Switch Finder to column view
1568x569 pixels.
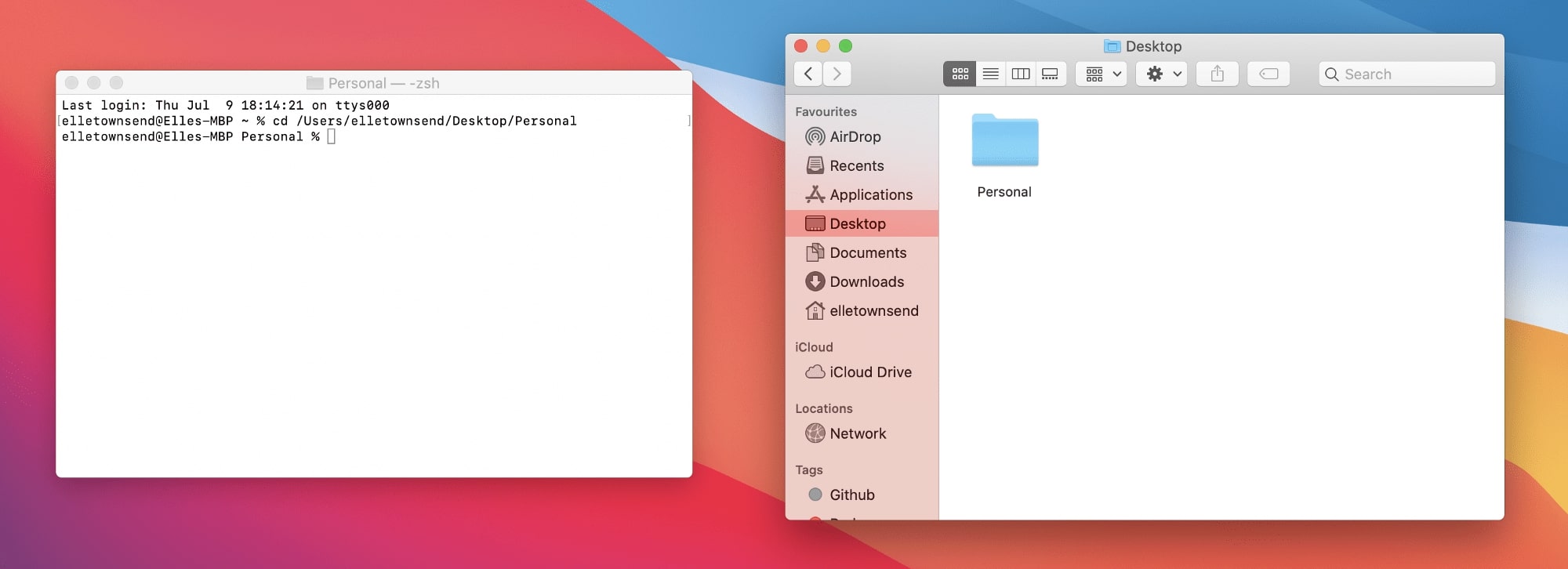point(1020,74)
